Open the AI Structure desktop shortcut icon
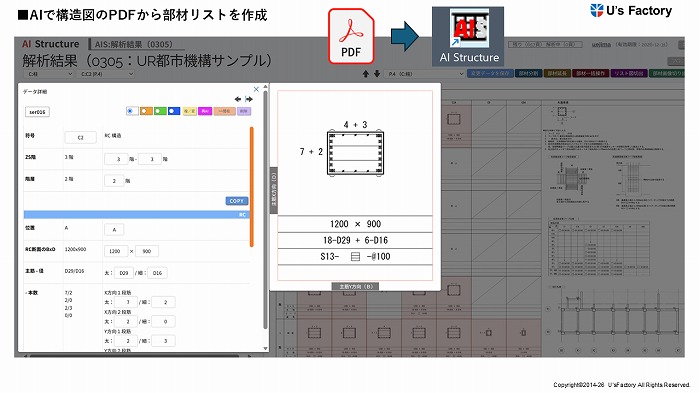 click(x=468, y=37)
